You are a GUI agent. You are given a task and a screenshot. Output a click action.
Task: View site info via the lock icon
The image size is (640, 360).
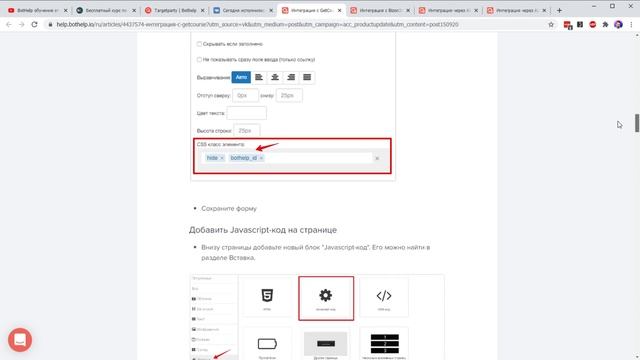pyautogui.click(x=50, y=24)
